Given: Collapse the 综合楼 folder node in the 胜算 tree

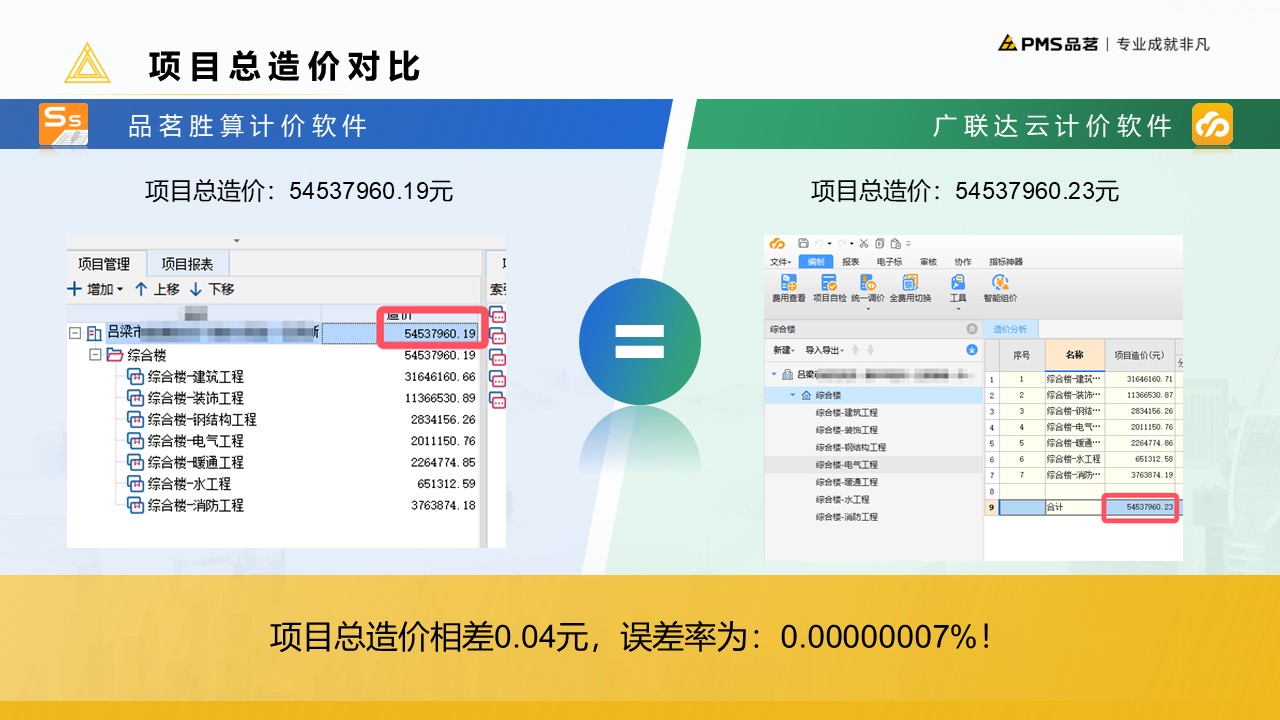Looking at the screenshot, I should coord(95,355).
